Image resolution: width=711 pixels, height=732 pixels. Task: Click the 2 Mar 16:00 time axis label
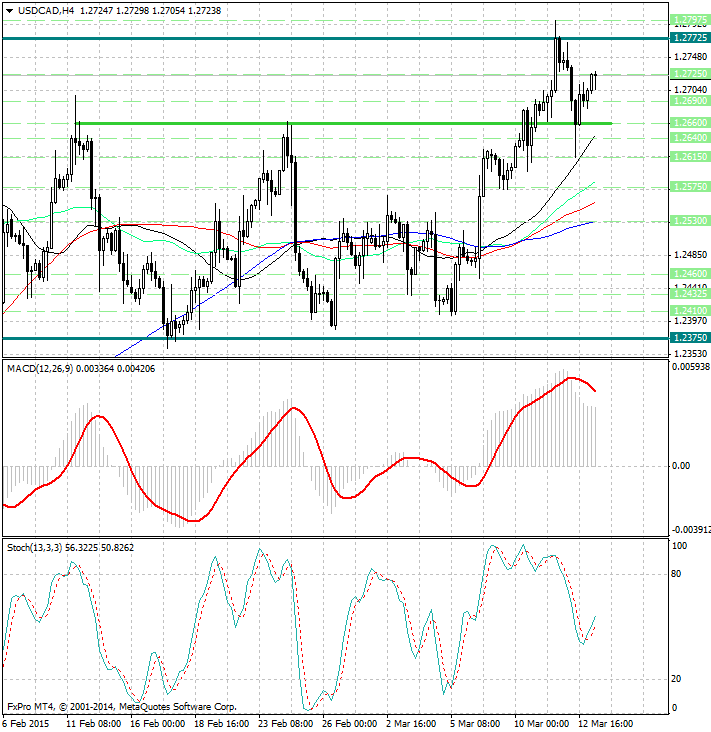tap(411, 724)
